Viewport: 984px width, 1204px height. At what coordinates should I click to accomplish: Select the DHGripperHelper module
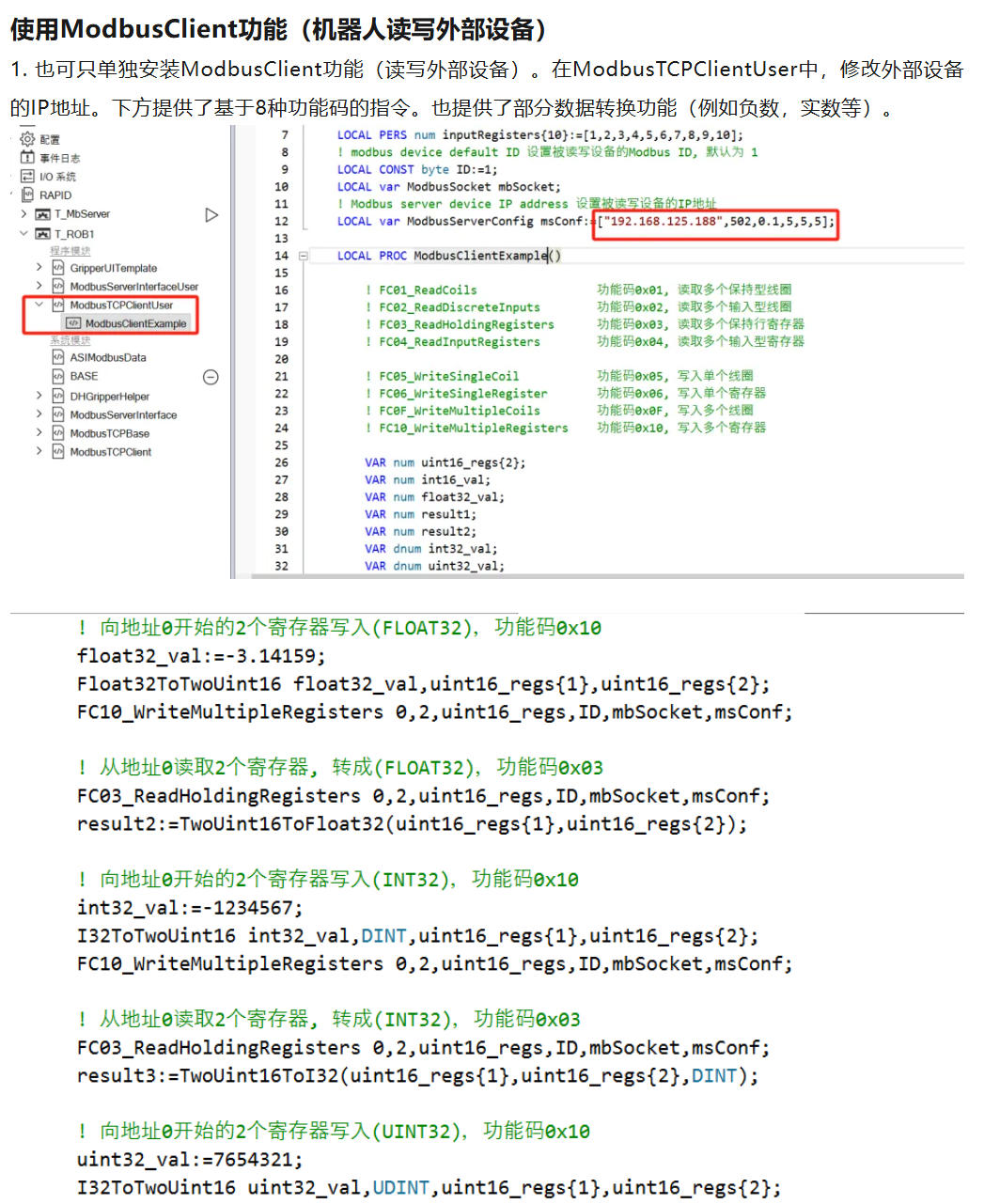(109, 397)
